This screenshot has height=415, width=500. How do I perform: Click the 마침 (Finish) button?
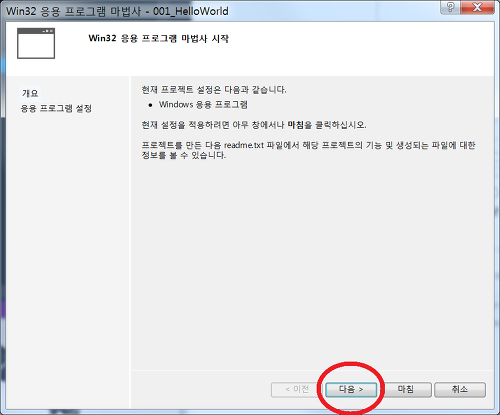pyautogui.click(x=406, y=389)
